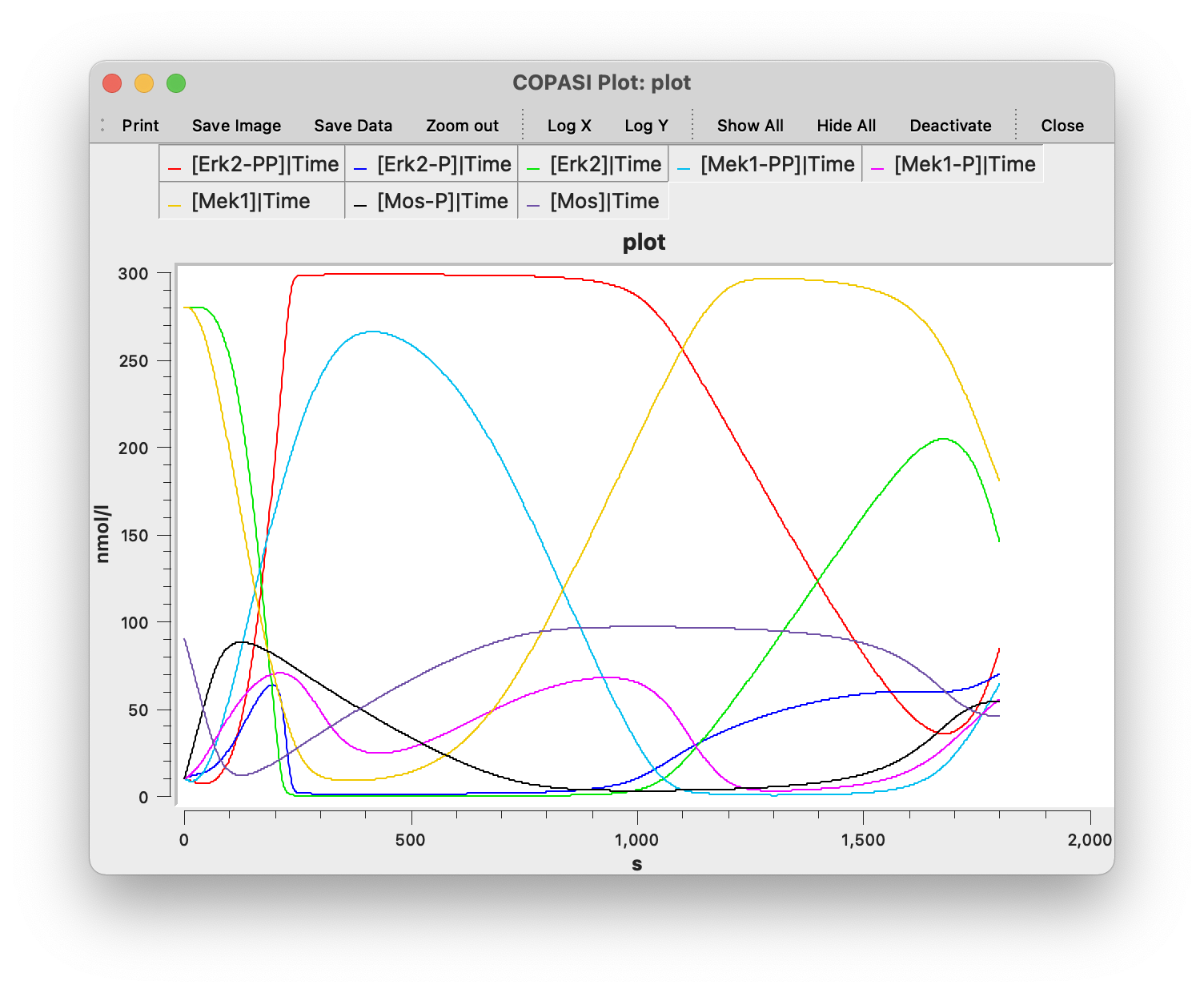Click the nmol/l y-axis label
The width and height of the screenshot is (1204, 993).
[x=102, y=534]
